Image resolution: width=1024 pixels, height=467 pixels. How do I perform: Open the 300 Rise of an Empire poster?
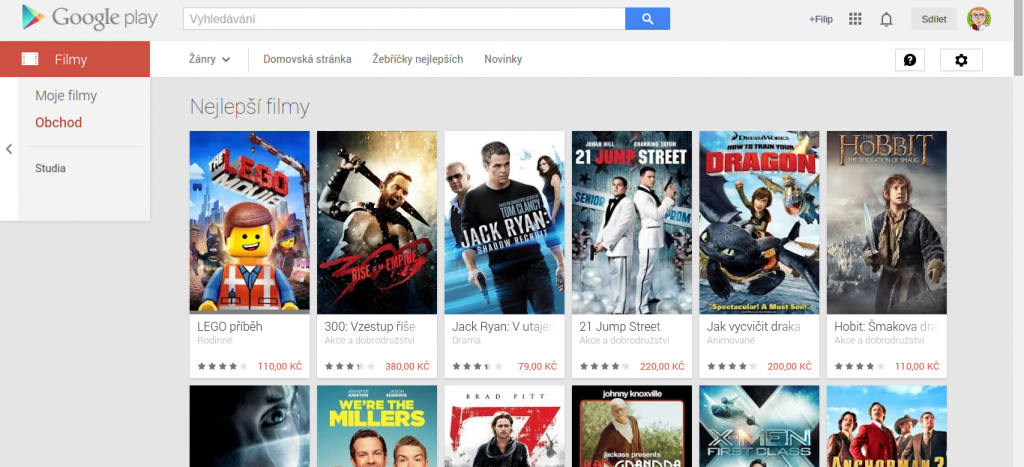[x=377, y=222]
